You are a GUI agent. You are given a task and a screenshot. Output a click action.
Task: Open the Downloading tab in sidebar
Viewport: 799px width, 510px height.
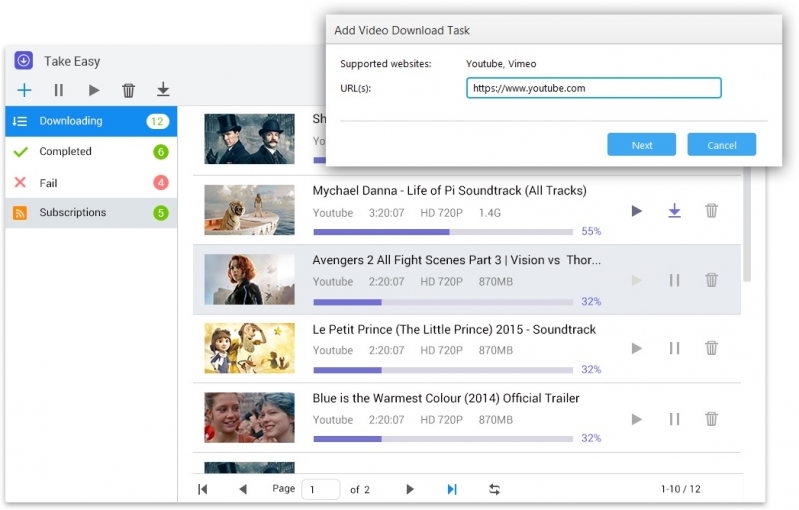91,121
